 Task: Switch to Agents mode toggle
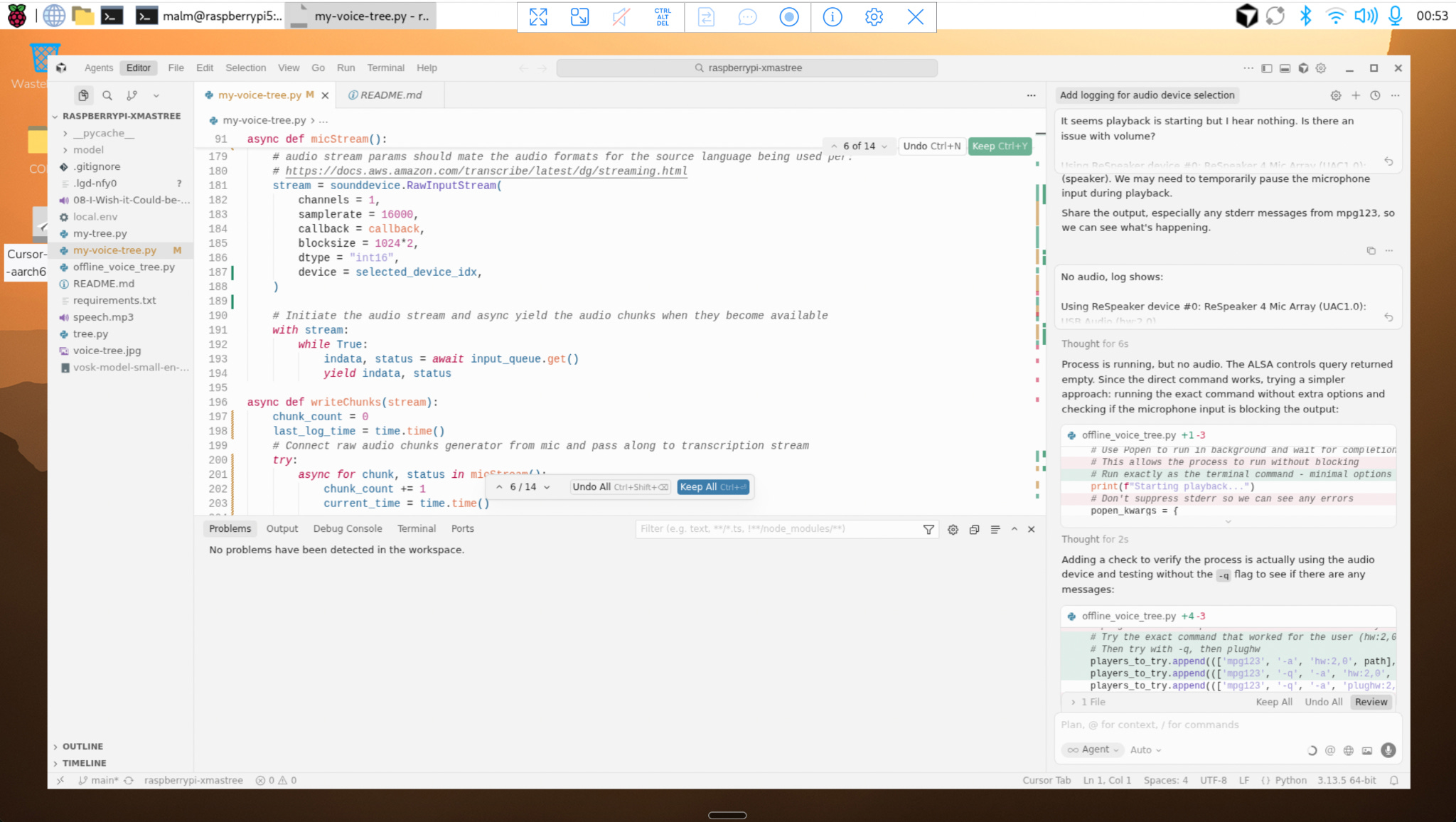[98, 68]
